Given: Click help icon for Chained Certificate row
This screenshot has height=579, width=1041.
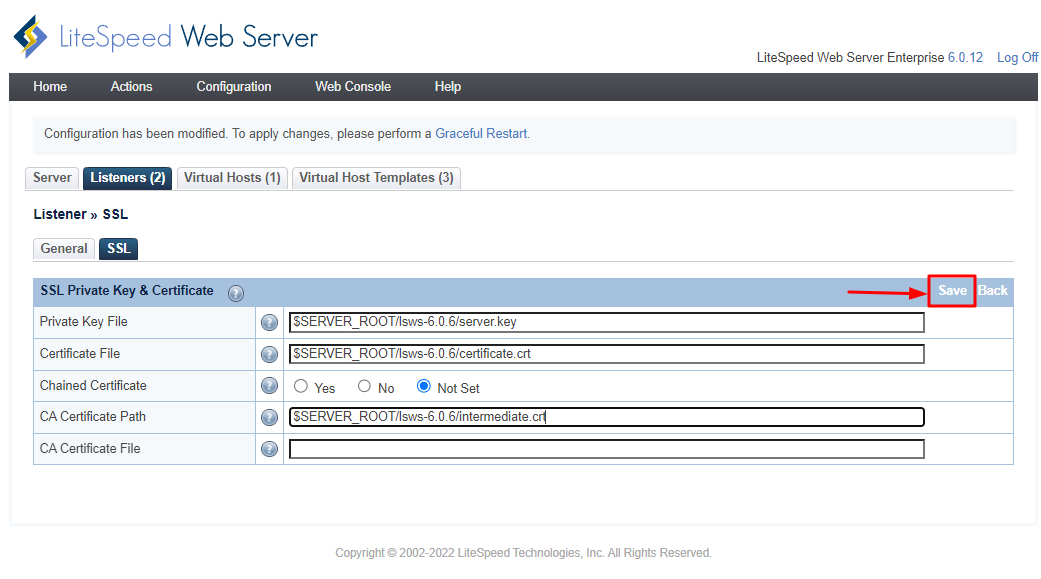Looking at the screenshot, I should click(269, 385).
